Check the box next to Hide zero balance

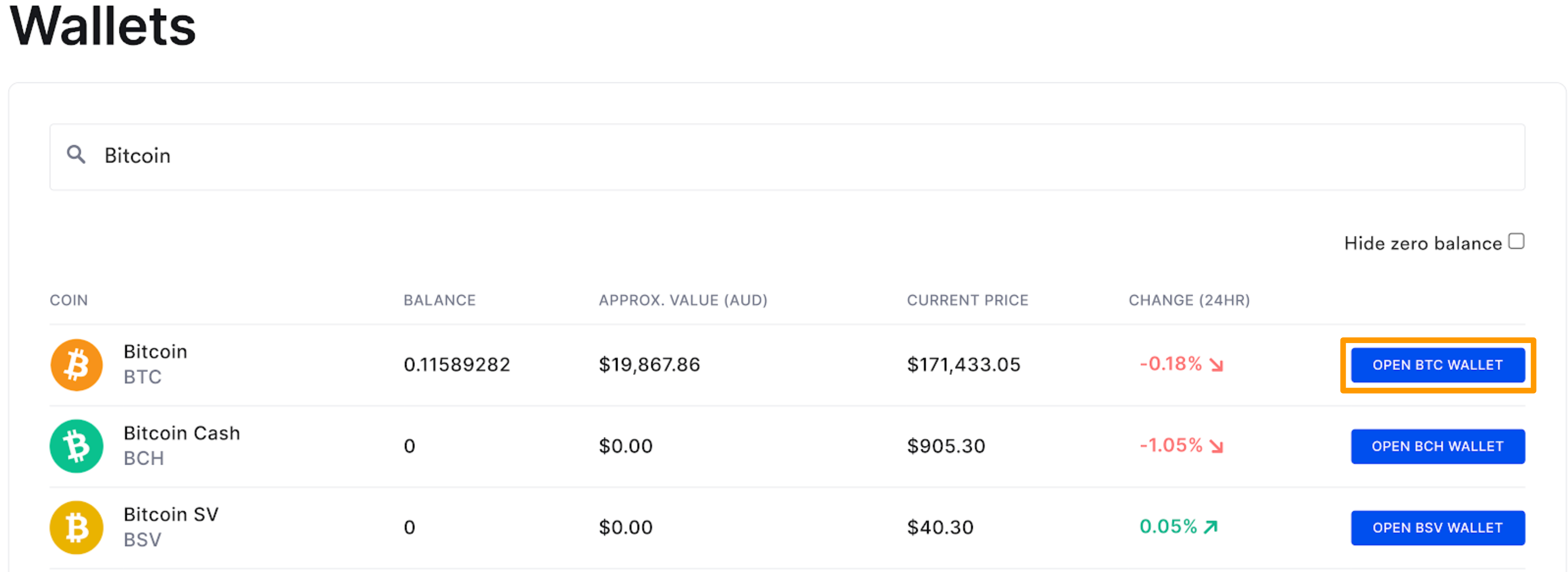tap(1517, 240)
